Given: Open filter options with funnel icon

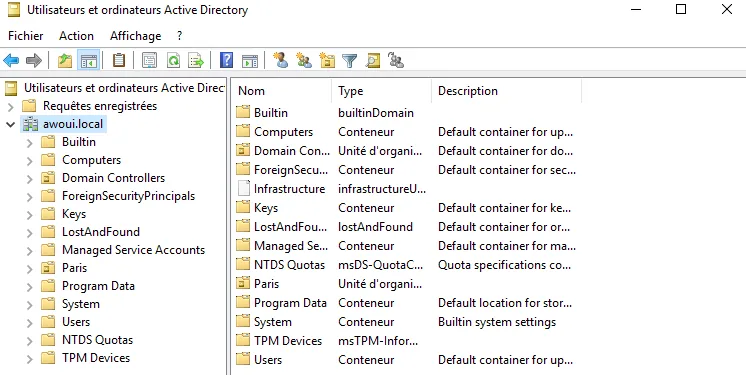Looking at the screenshot, I should pyautogui.click(x=350, y=60).
